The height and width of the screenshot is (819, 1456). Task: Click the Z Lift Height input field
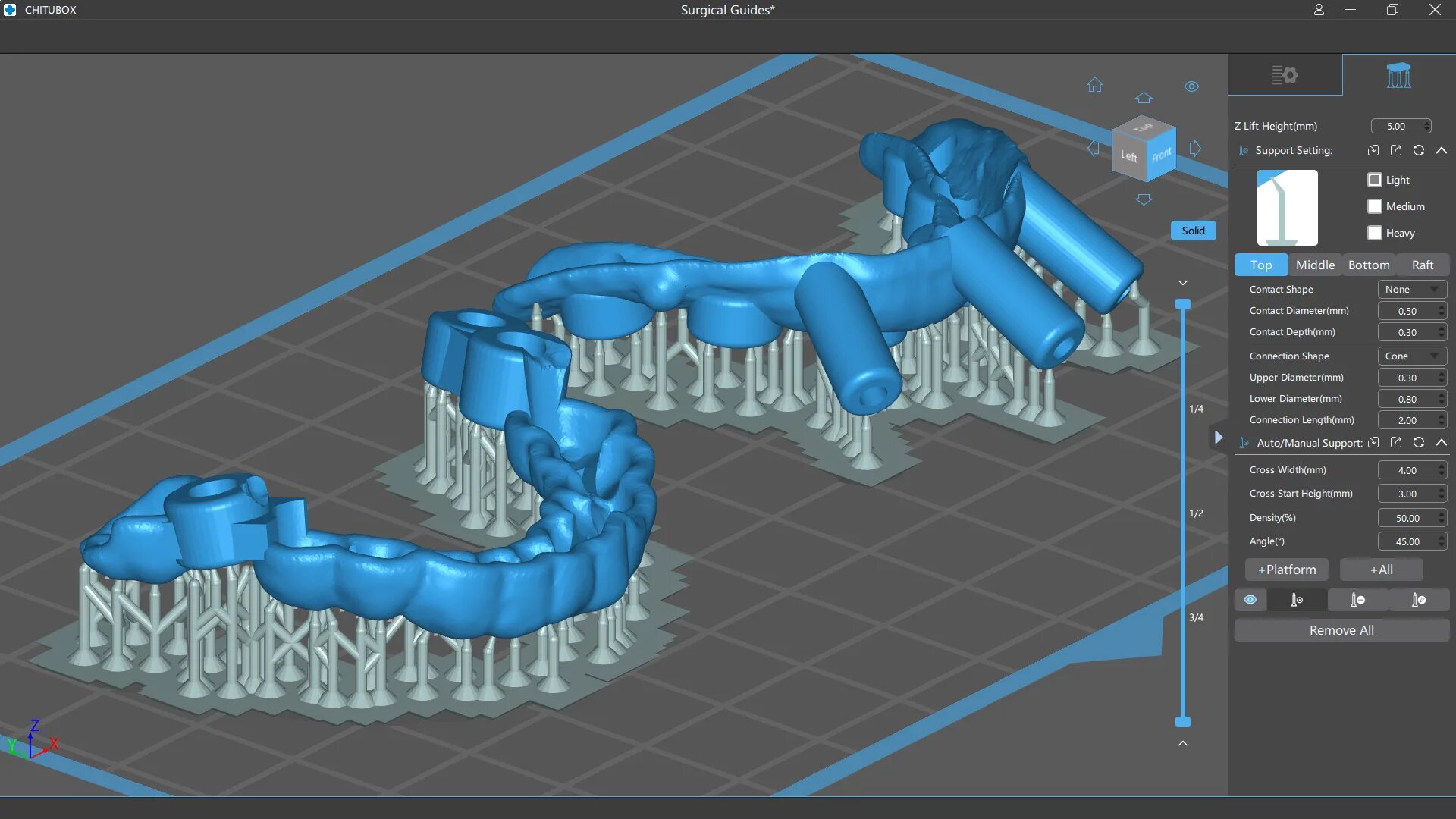[x=1400, y=125]
